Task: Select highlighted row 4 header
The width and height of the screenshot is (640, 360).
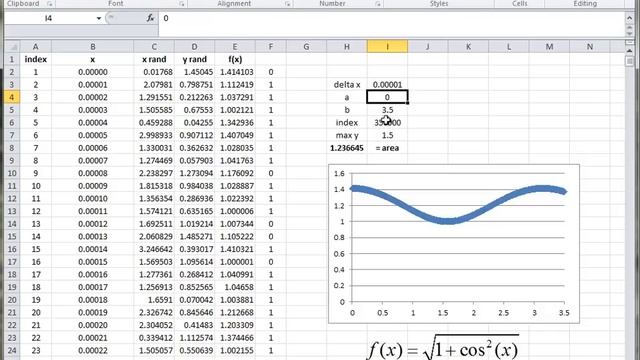Action: click(x=12, y=97)
